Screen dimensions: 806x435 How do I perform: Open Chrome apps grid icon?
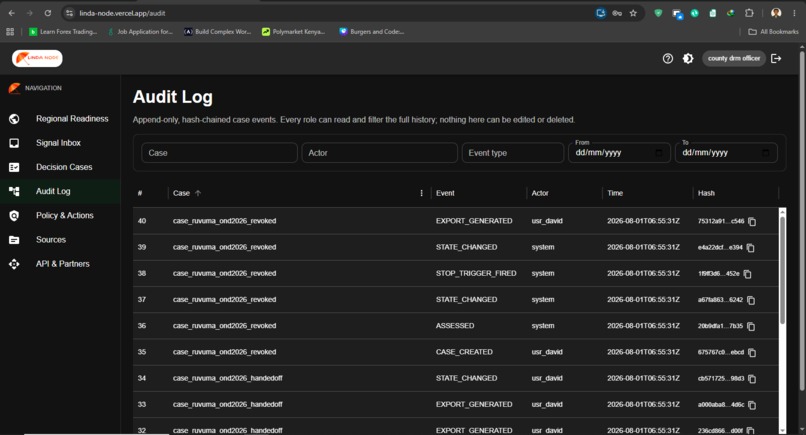click(10, 32)
